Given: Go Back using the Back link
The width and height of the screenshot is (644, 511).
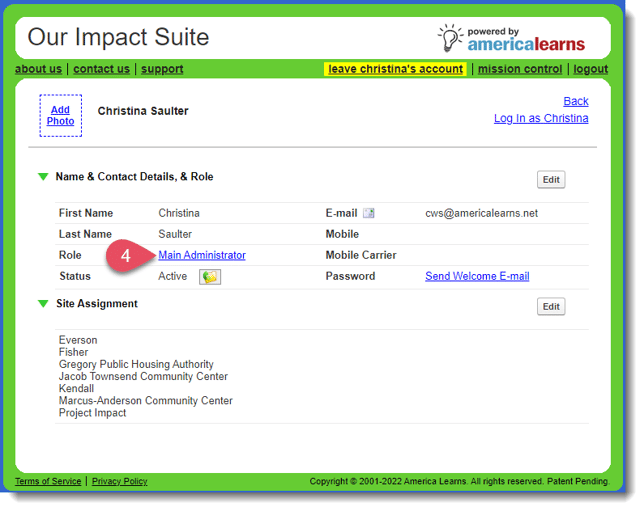Looking at the screenshot, I should click(575, 101).
